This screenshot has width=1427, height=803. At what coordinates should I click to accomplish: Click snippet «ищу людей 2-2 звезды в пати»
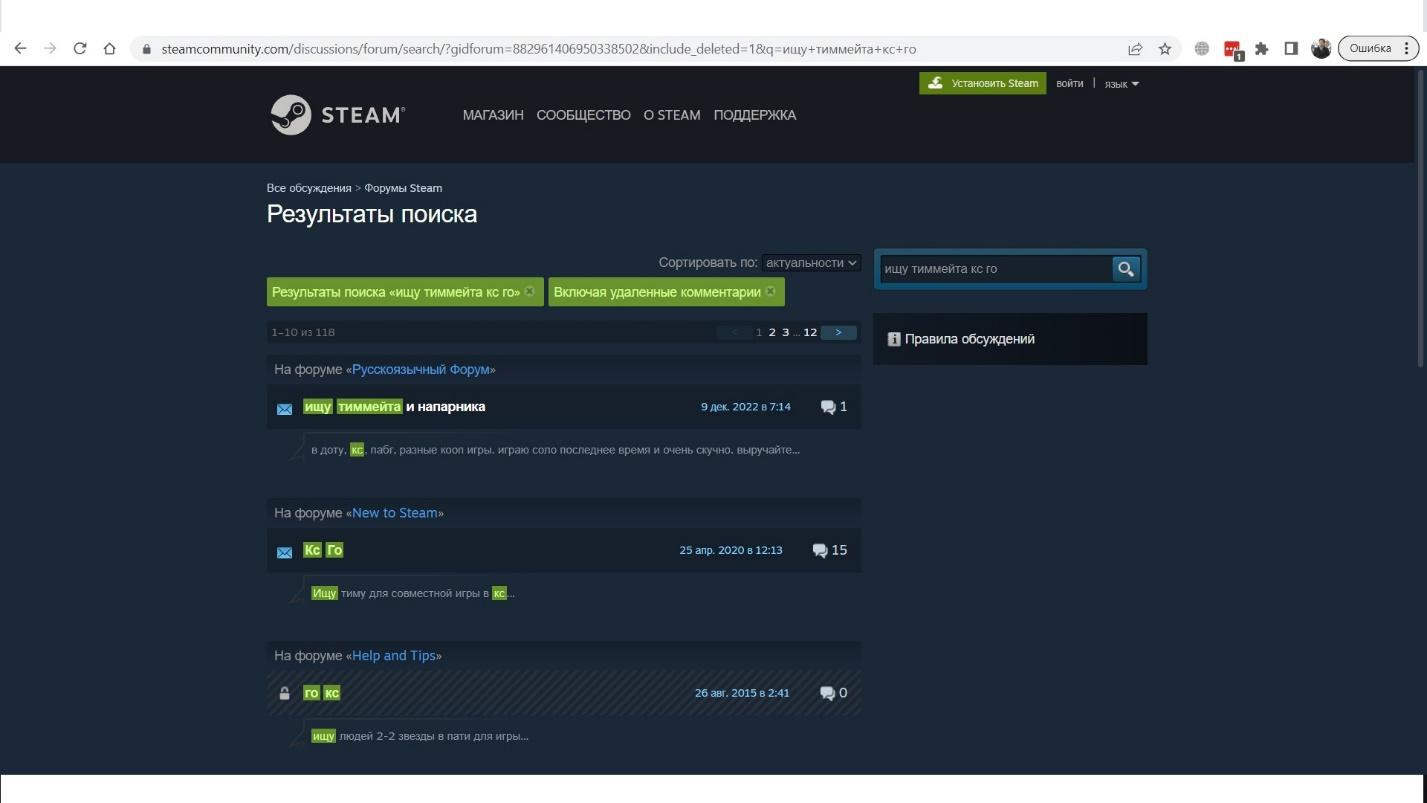(420, 736)
